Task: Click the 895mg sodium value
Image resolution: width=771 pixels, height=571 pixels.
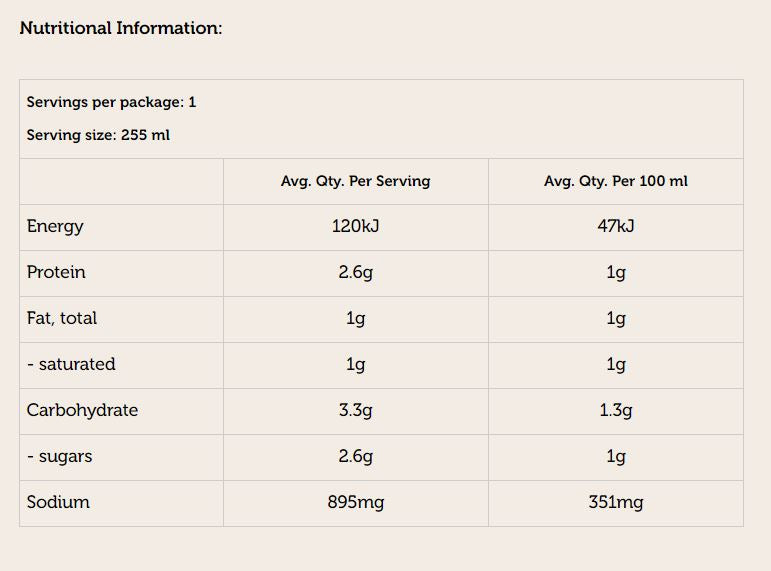Action: (x=355, y=502)
